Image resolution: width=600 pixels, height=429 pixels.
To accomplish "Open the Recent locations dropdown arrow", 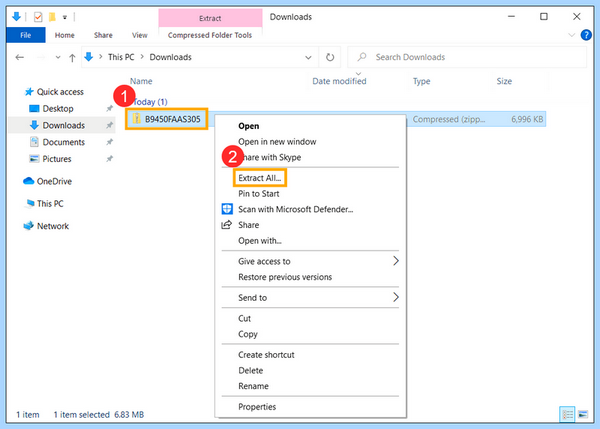I will [x=58, y=57].
